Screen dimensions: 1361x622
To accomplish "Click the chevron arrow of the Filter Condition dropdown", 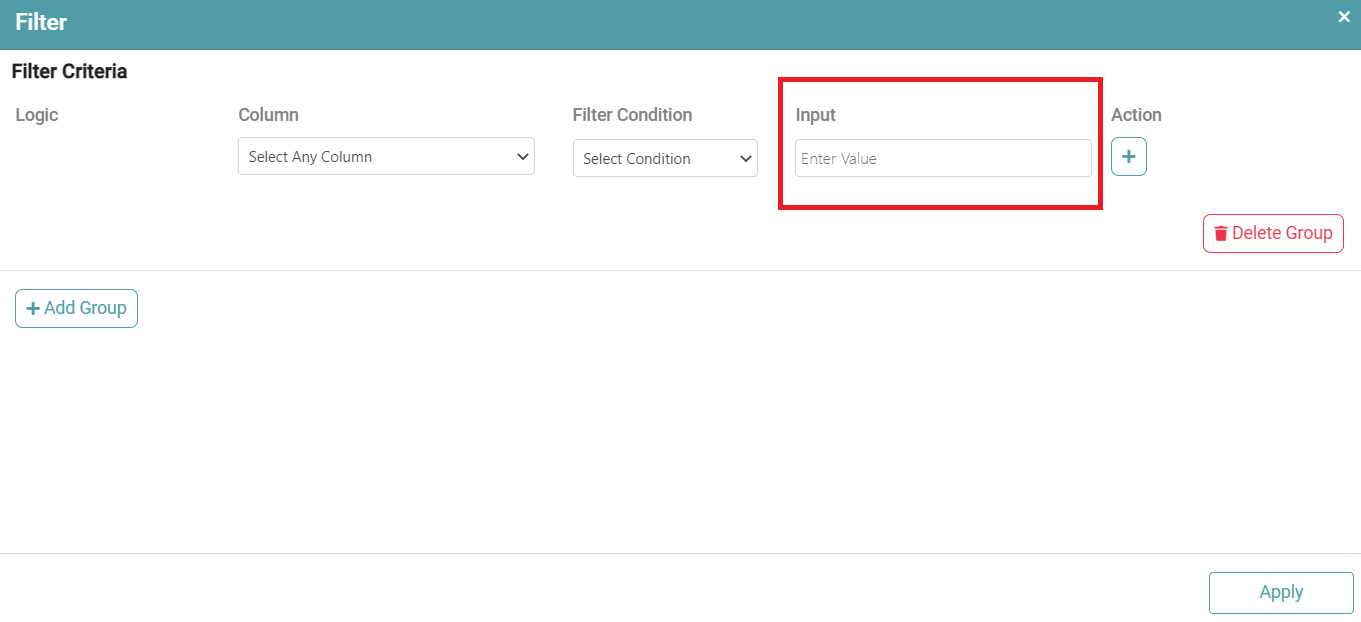I will 745,159.
